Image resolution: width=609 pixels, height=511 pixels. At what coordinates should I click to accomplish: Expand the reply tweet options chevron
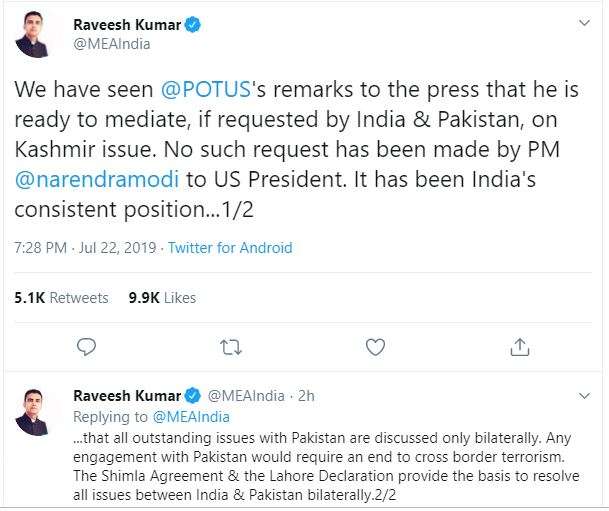pos(584,396)
